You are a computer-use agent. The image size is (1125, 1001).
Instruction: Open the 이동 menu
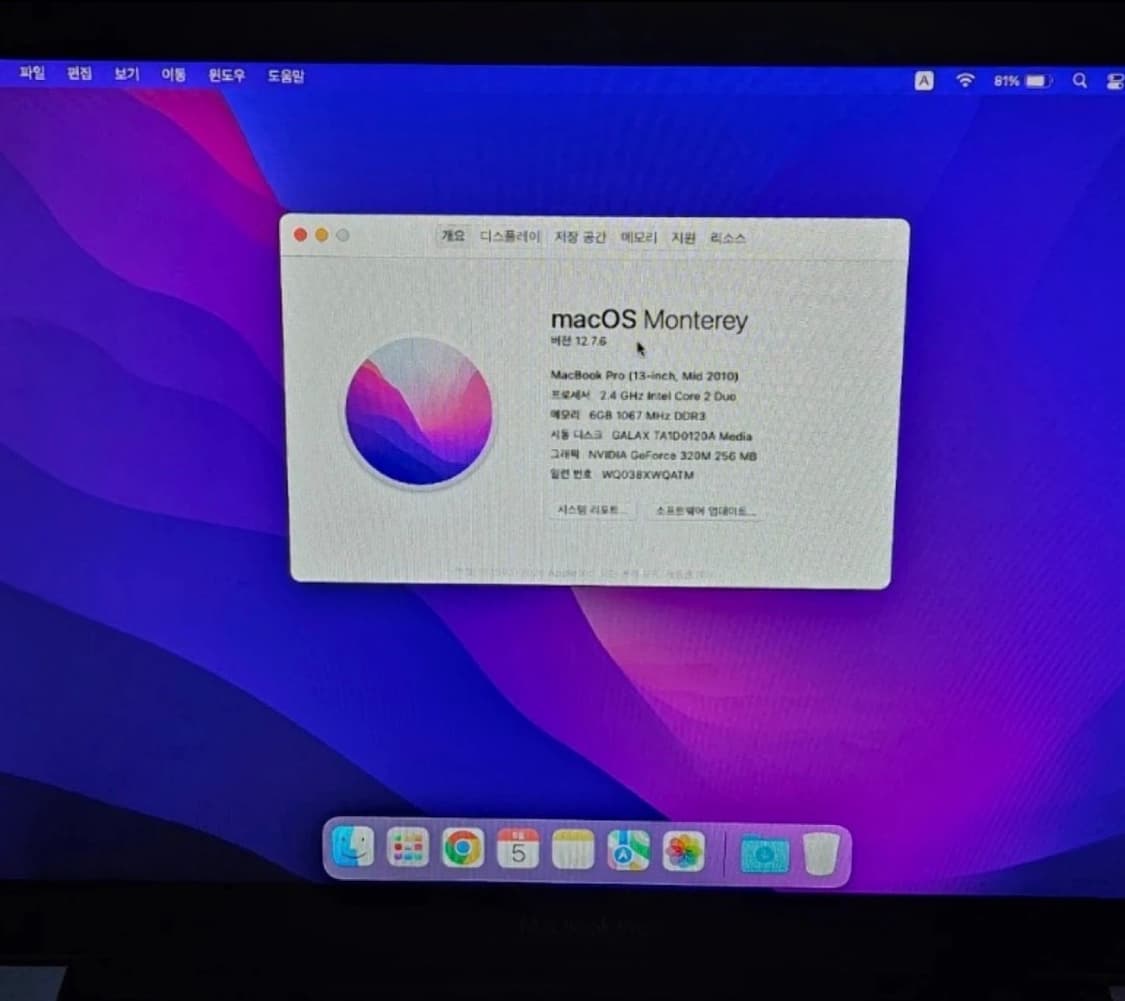coord(174,74)
